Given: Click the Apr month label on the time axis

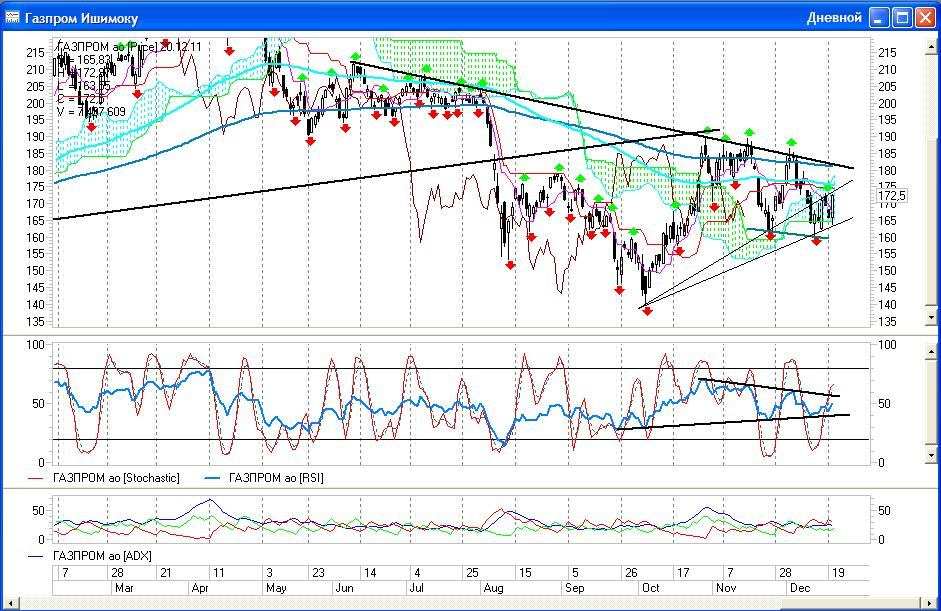Looking at the screenshot, I should [200, 588].
